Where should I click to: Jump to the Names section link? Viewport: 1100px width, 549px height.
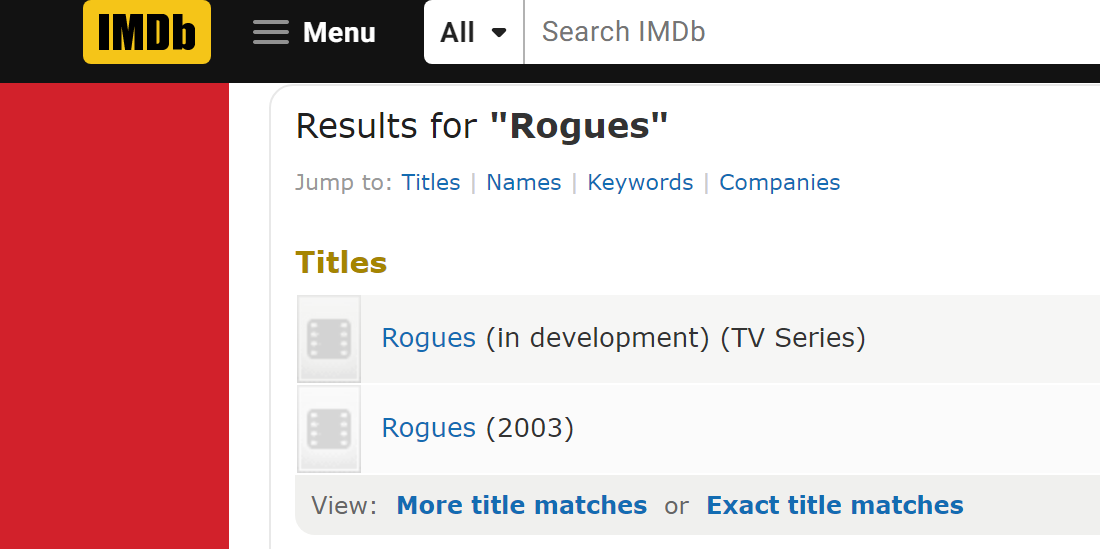523,182
